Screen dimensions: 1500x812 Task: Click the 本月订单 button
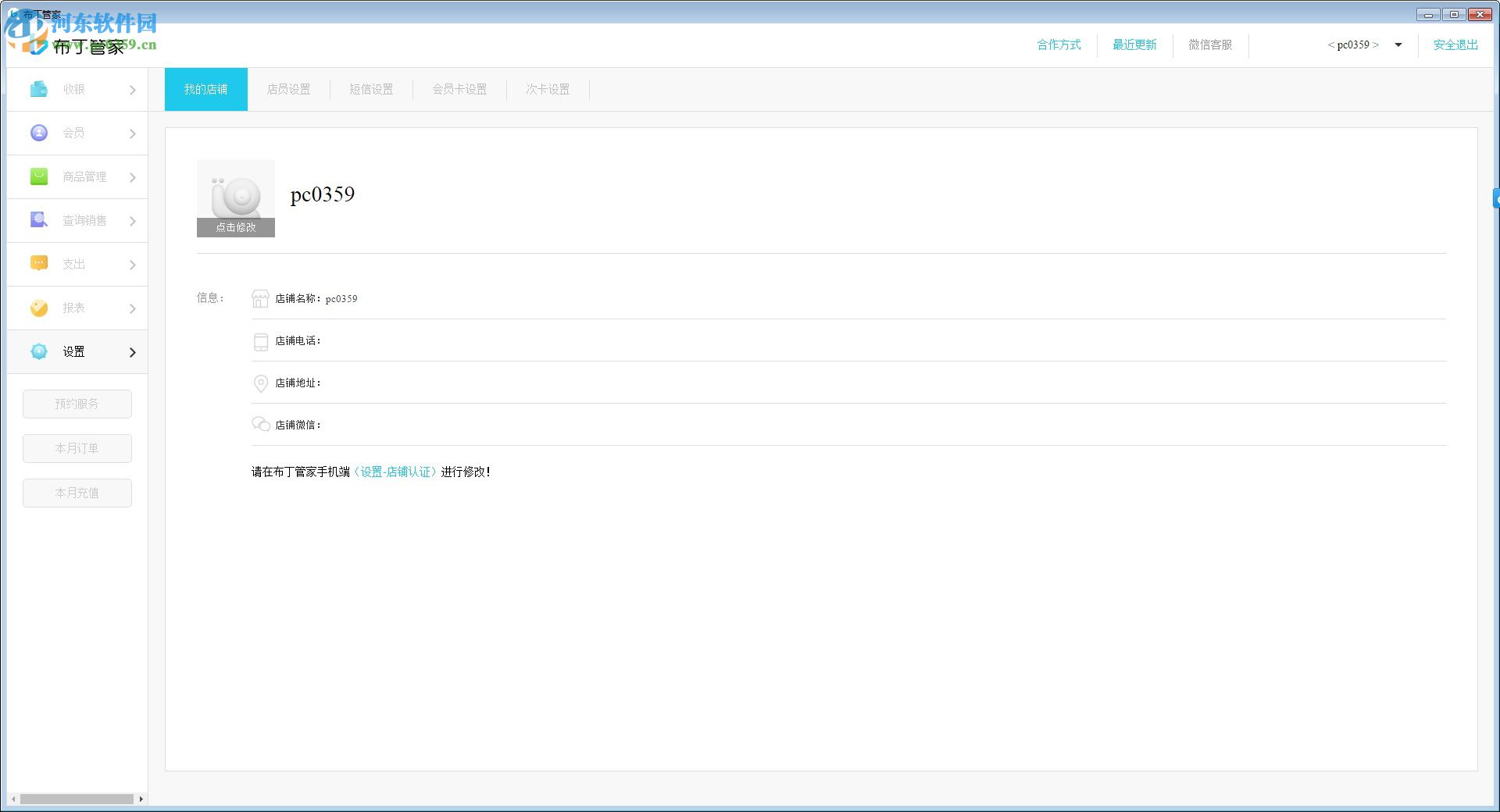click(77, 448)
